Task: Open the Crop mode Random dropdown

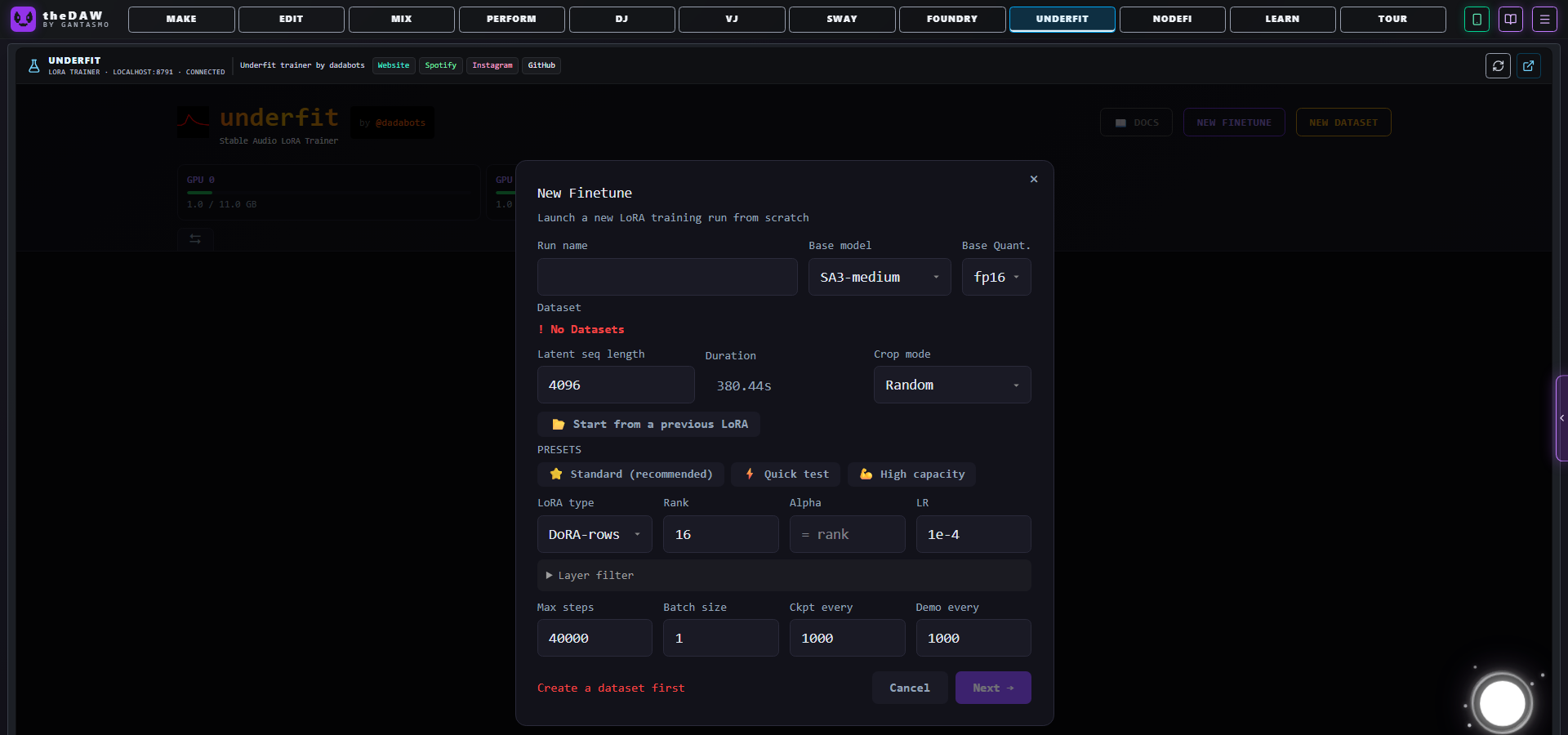Action: 952,385
